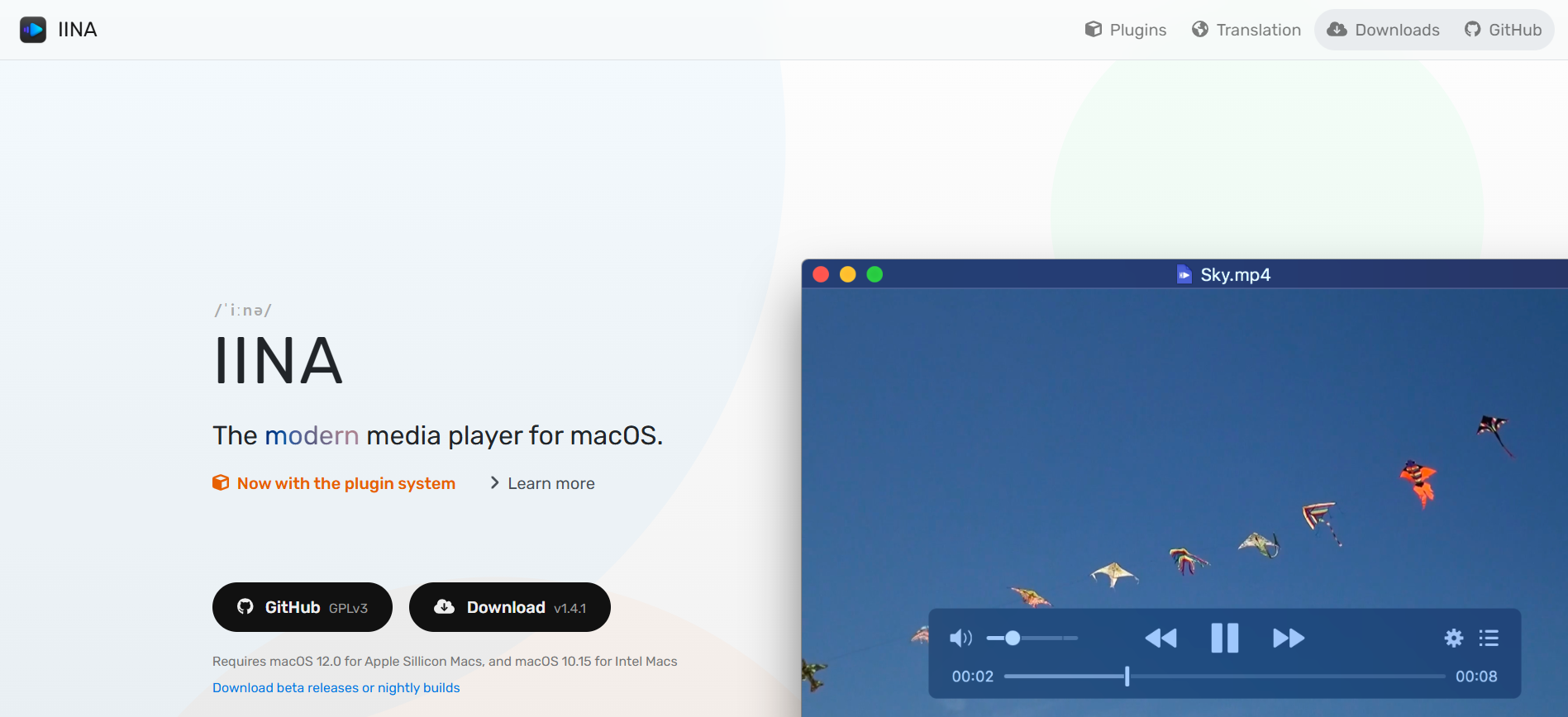Click the tagline 'The modern media player for macOS.'
This screenshot has width=1568, height=717.
click(x=438, y=435)
